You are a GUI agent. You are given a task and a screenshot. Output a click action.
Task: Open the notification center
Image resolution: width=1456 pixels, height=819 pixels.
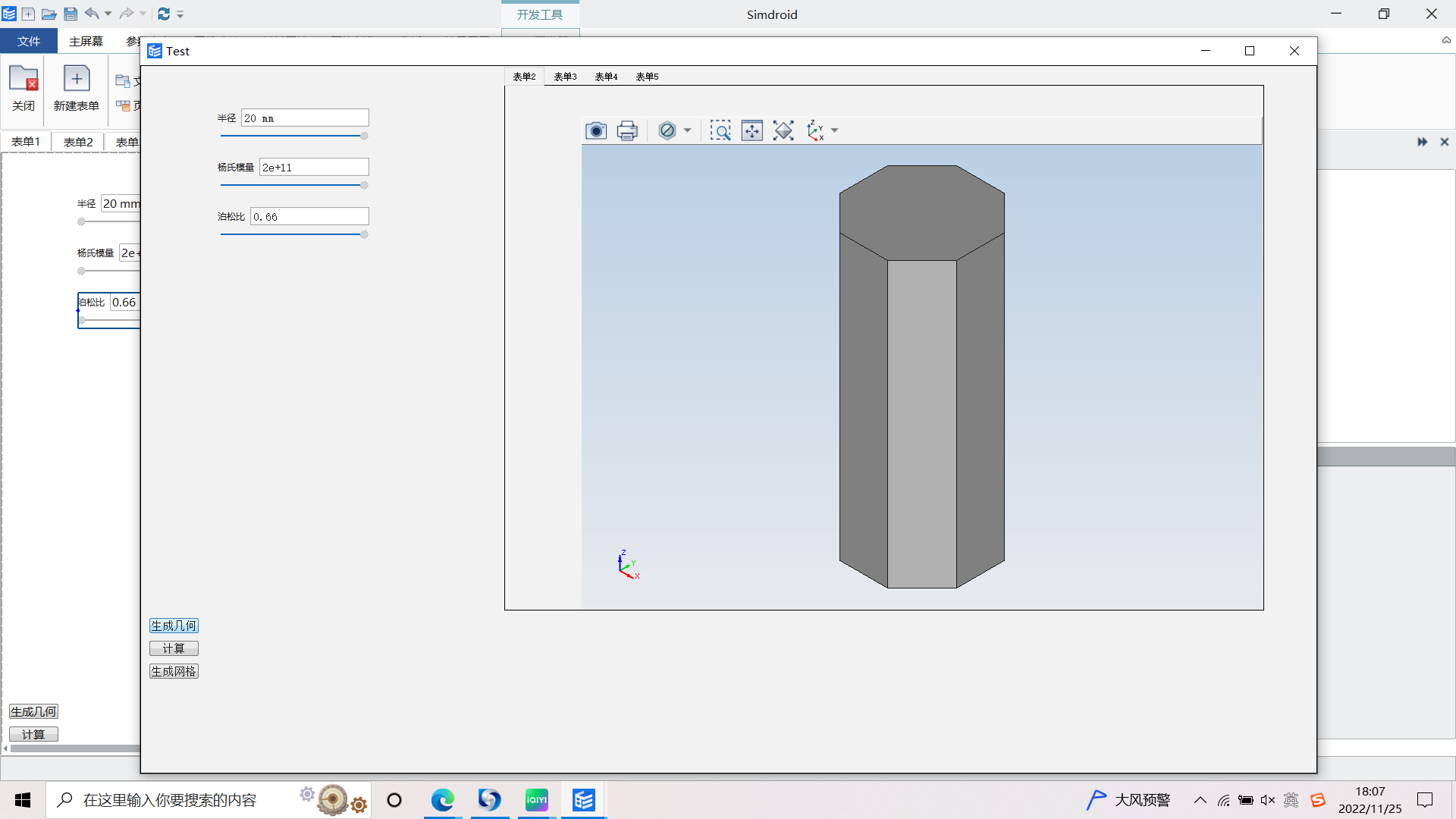coord(1425,800)
